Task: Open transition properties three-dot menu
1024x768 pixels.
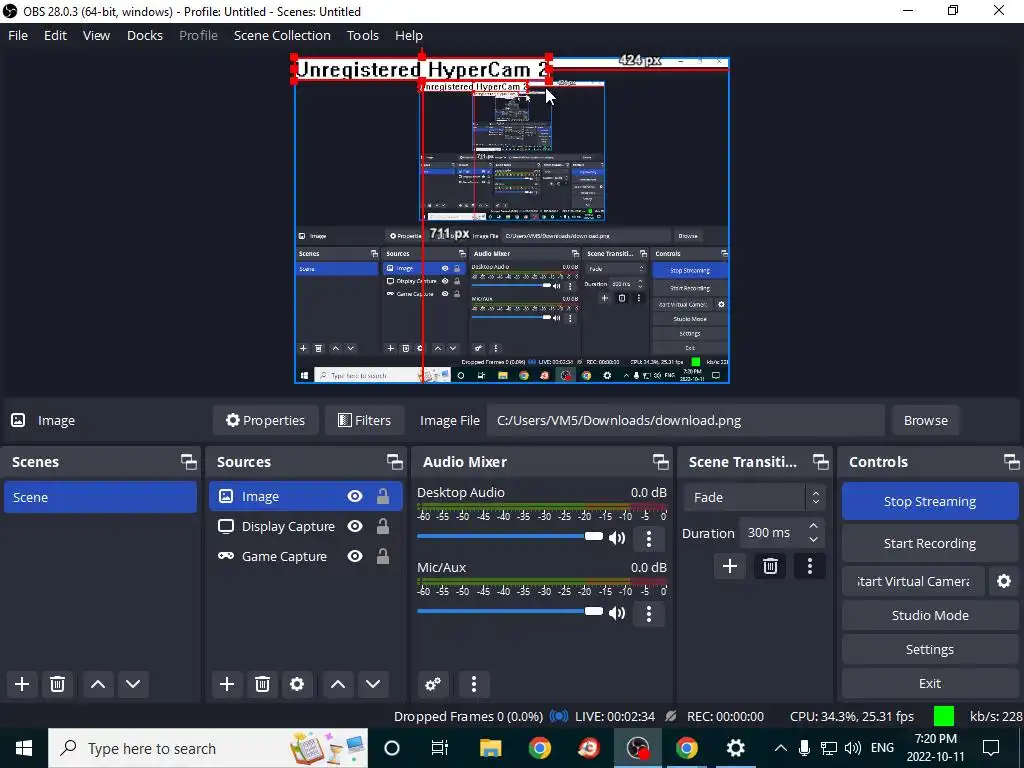Action: pyautogui.click(x=810, y=566)
